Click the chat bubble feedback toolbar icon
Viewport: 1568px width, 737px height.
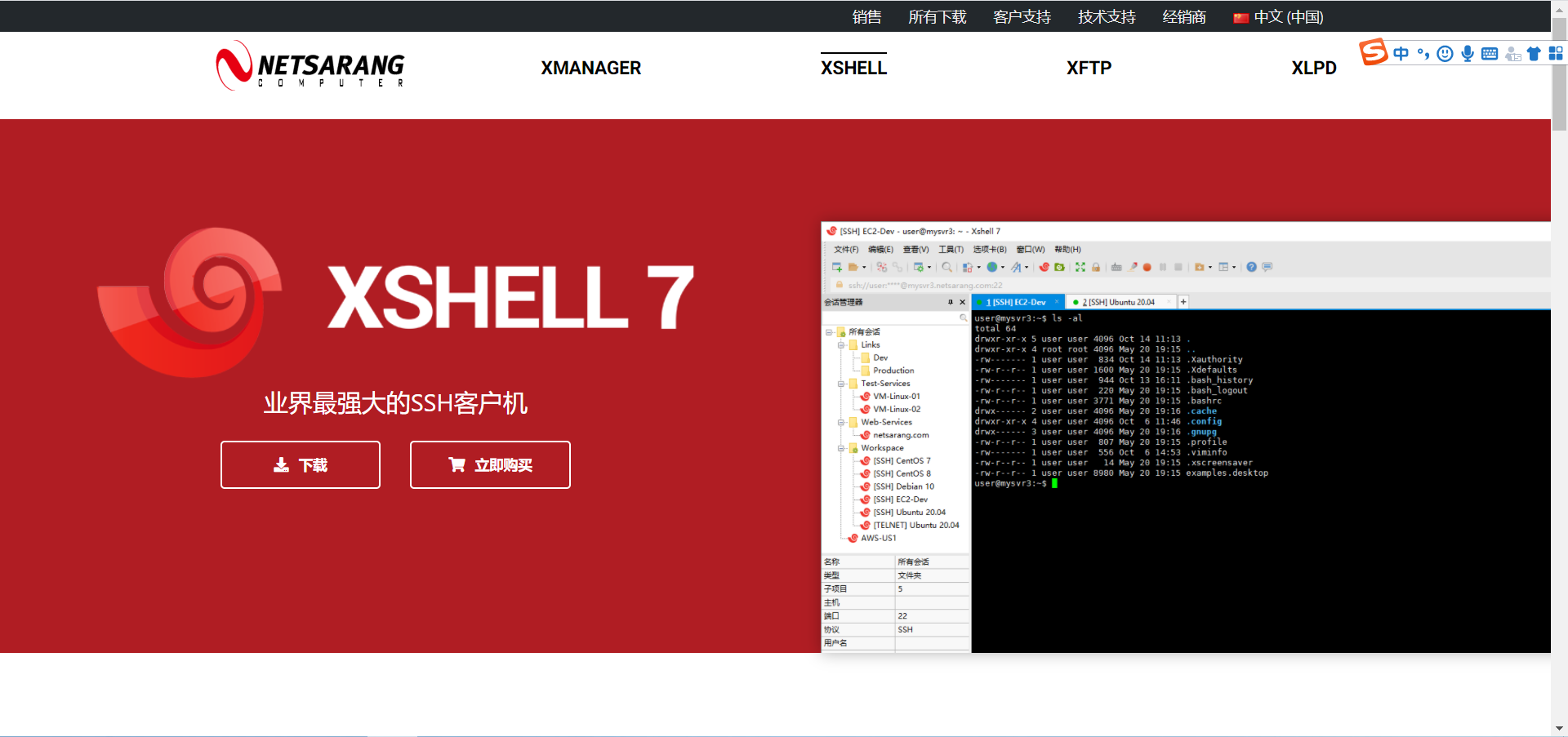1267,267
